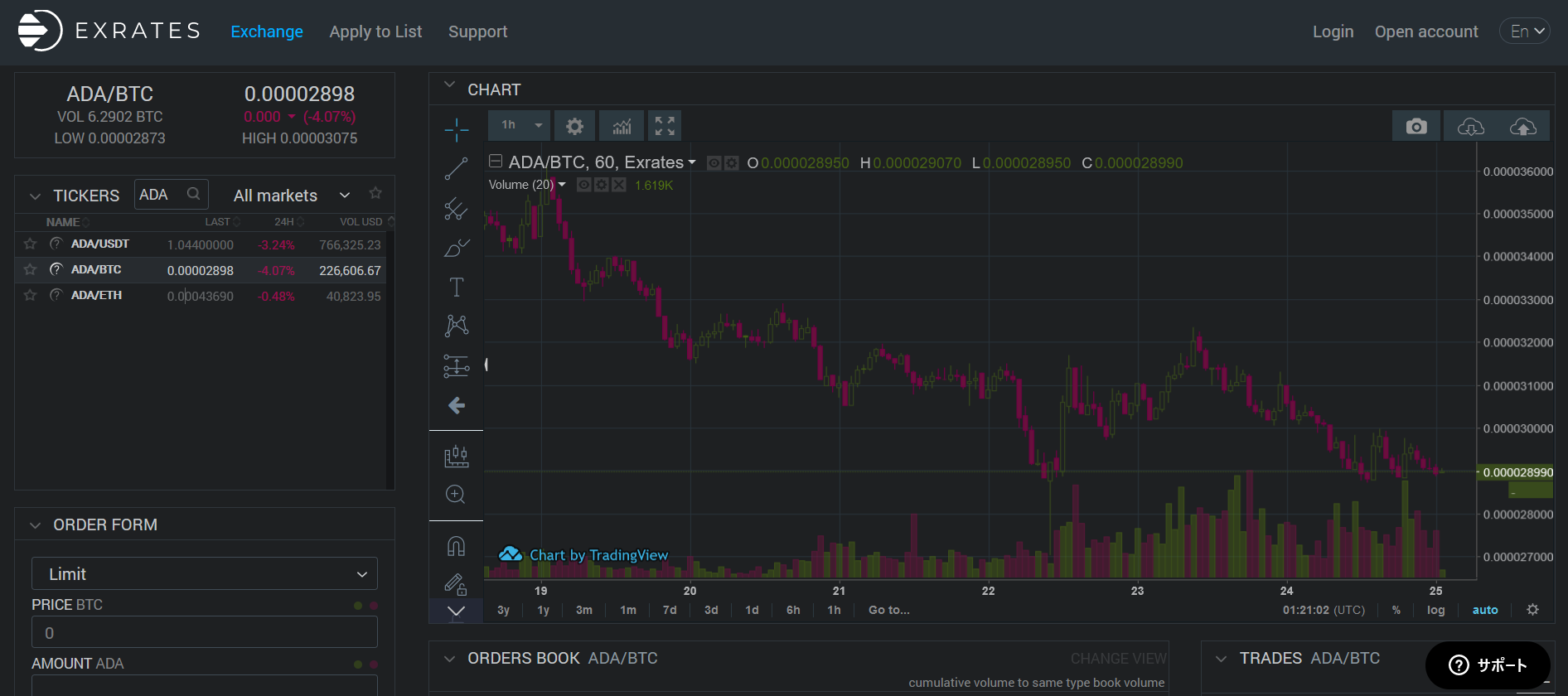Screen dimensions: 1568x696
Task: Toggle log scale on the chart
Action: (1435, 610)
